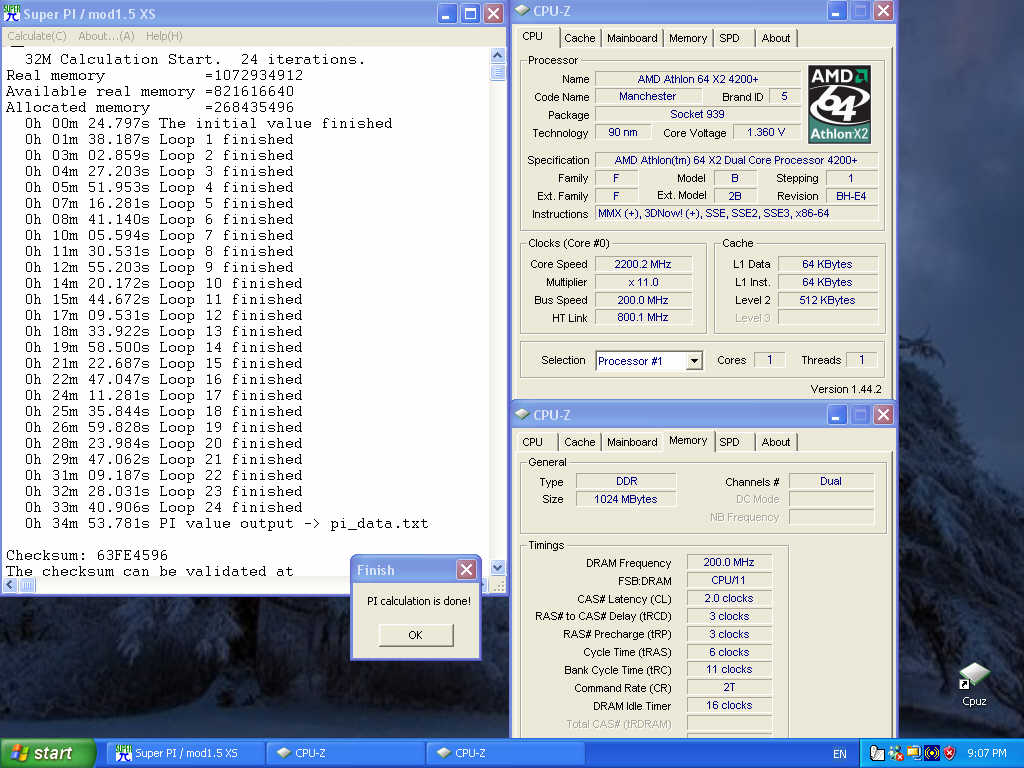The image size is (1024, 768).
Task: Click the Multiplier x 11.0 value
Action: click(643, 282)
